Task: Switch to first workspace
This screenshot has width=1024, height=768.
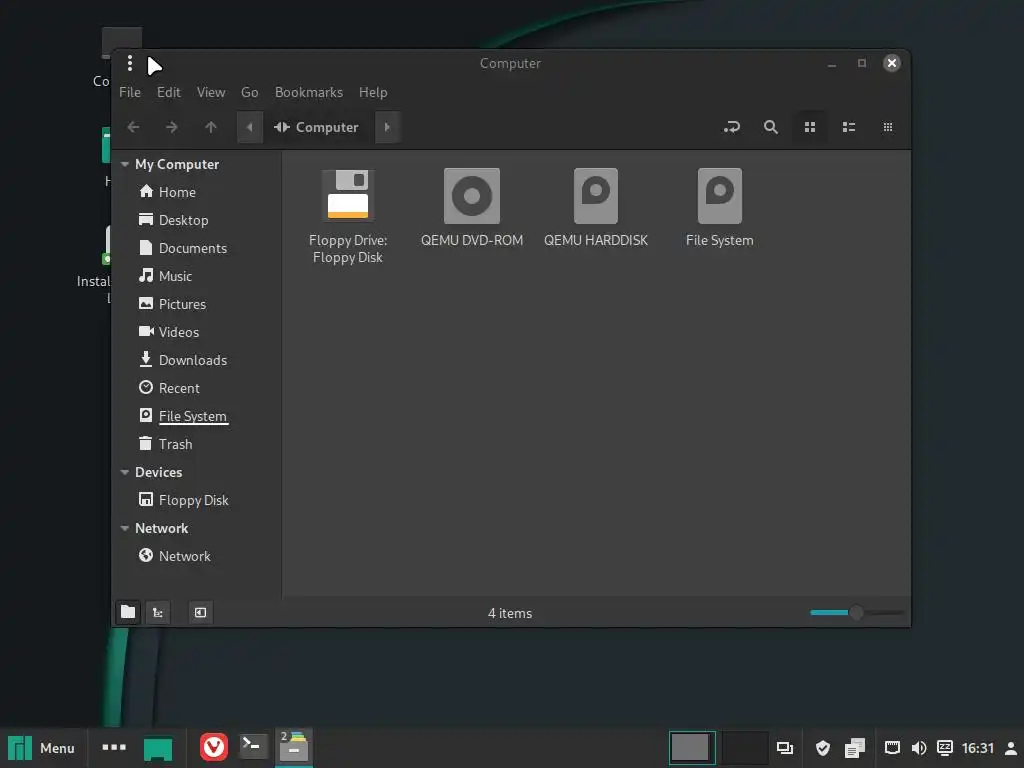Action: [x=692, y=748]
